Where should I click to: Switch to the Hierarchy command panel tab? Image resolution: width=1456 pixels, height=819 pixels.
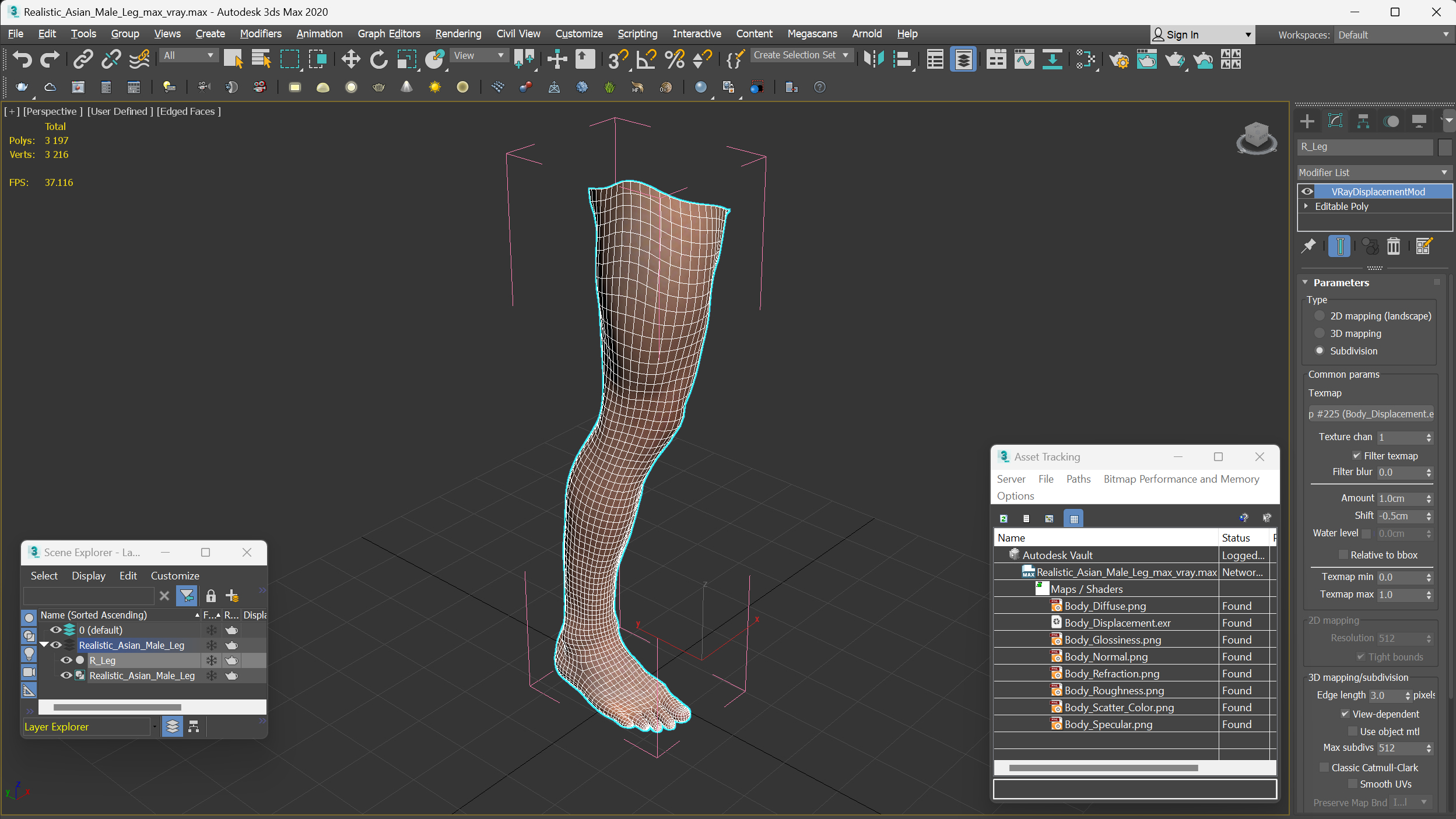[1363, 121]
